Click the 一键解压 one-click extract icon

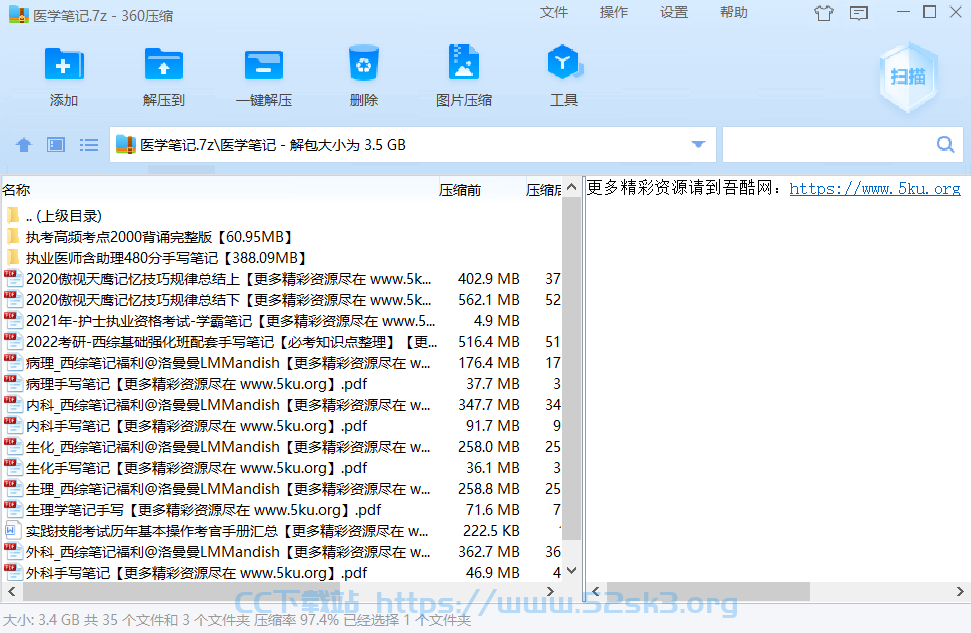tap(264, 65)
